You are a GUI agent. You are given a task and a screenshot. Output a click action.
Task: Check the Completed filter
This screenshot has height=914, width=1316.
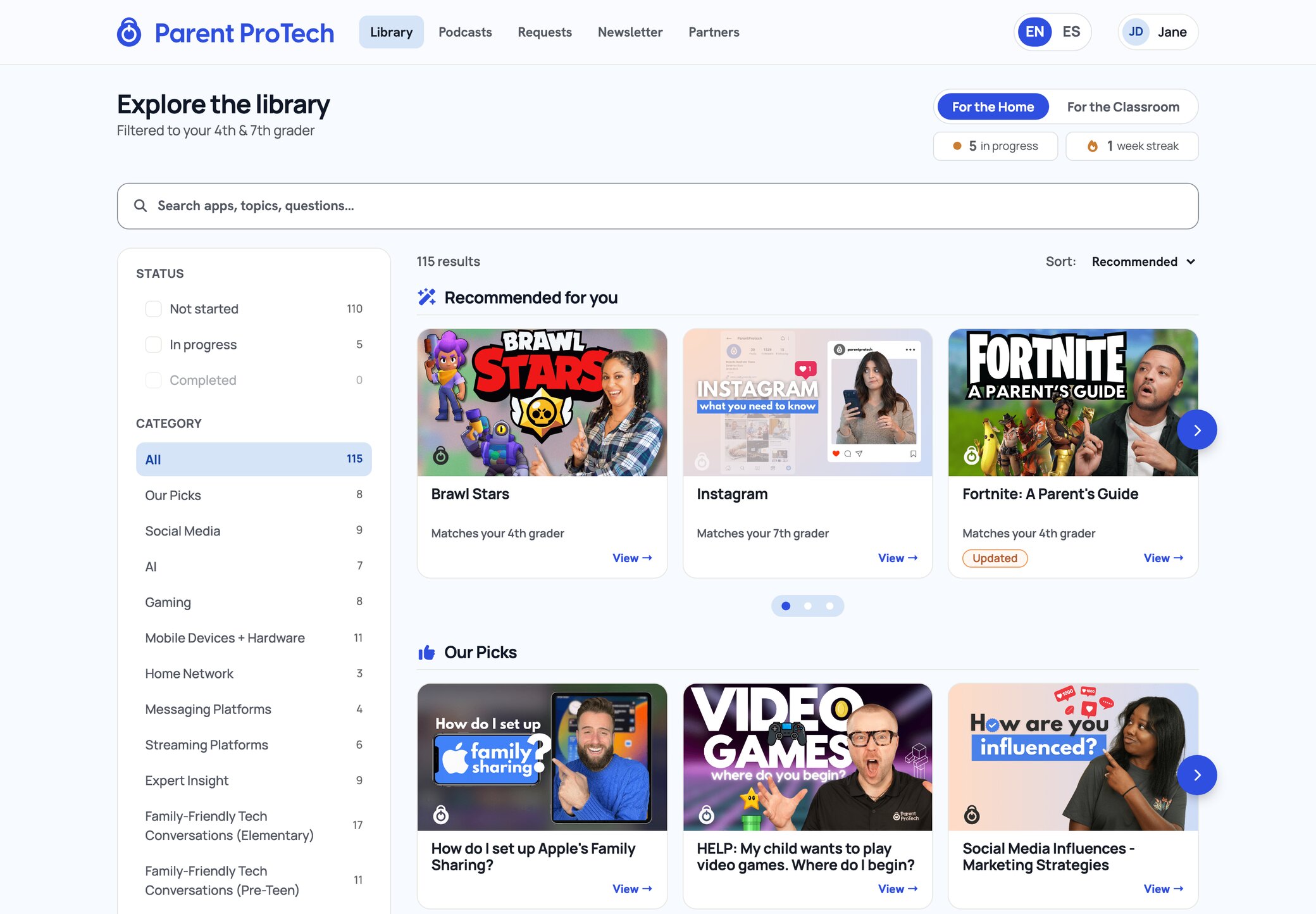153,380
